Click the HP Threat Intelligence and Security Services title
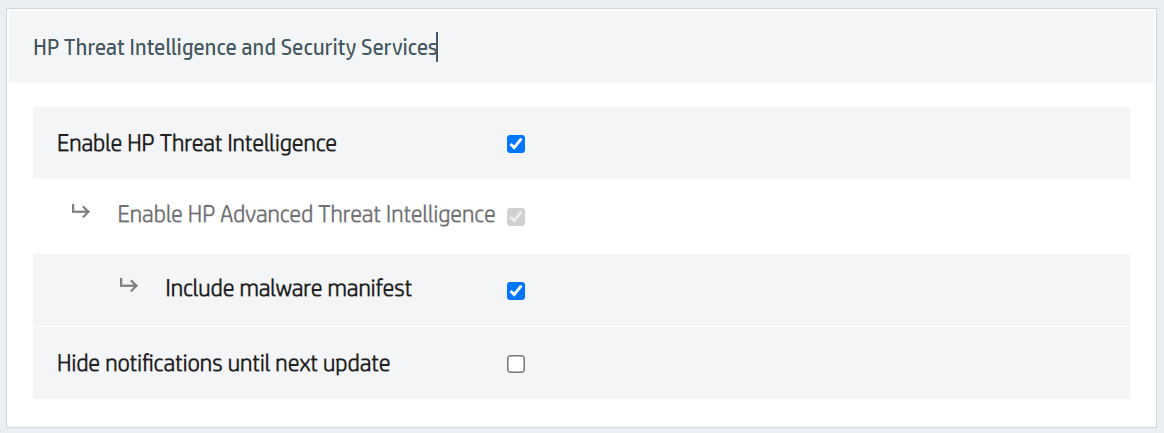1164x433 pixels. pos(234,48)
